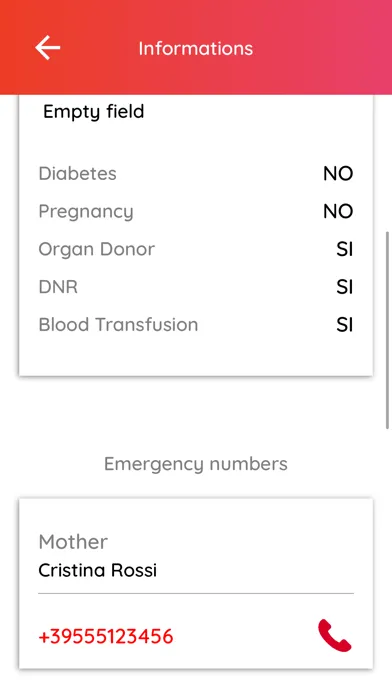Select the DNR row label
Image resolution: width=392 pixels, height=696 pixels.
(58, 287)
